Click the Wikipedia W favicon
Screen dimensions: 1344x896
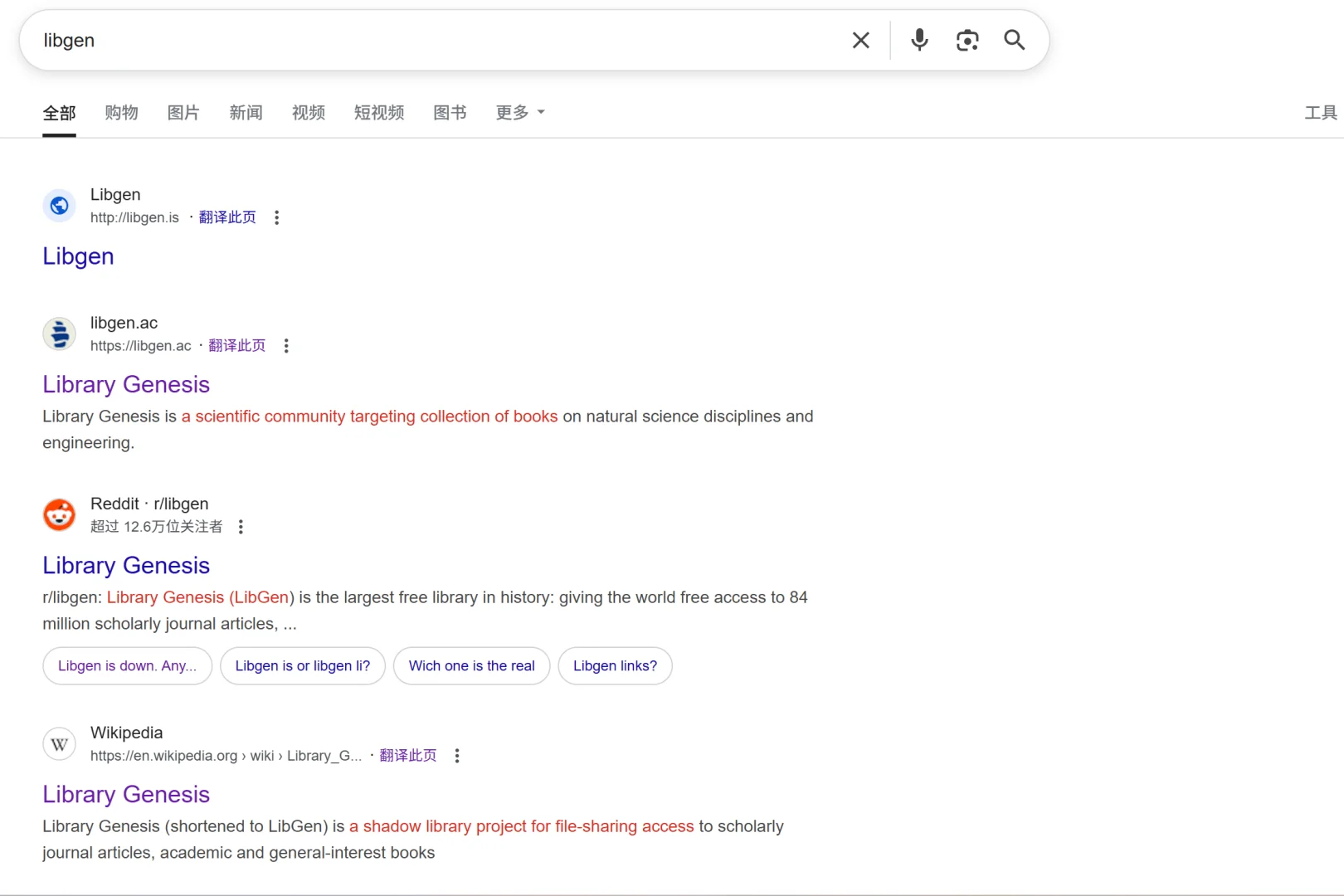[59, 743]
